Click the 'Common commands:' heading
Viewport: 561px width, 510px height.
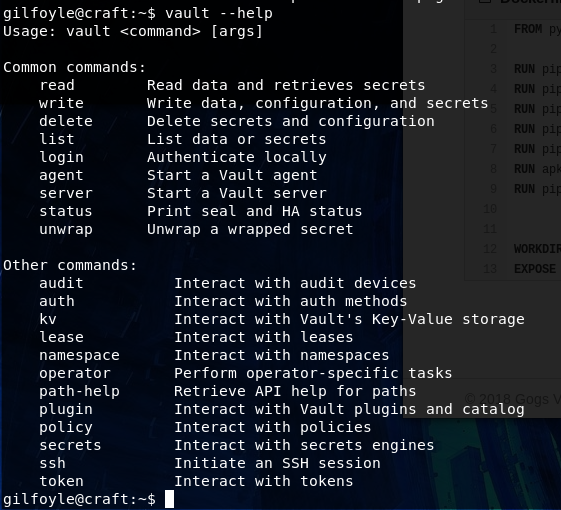[75, 67]
